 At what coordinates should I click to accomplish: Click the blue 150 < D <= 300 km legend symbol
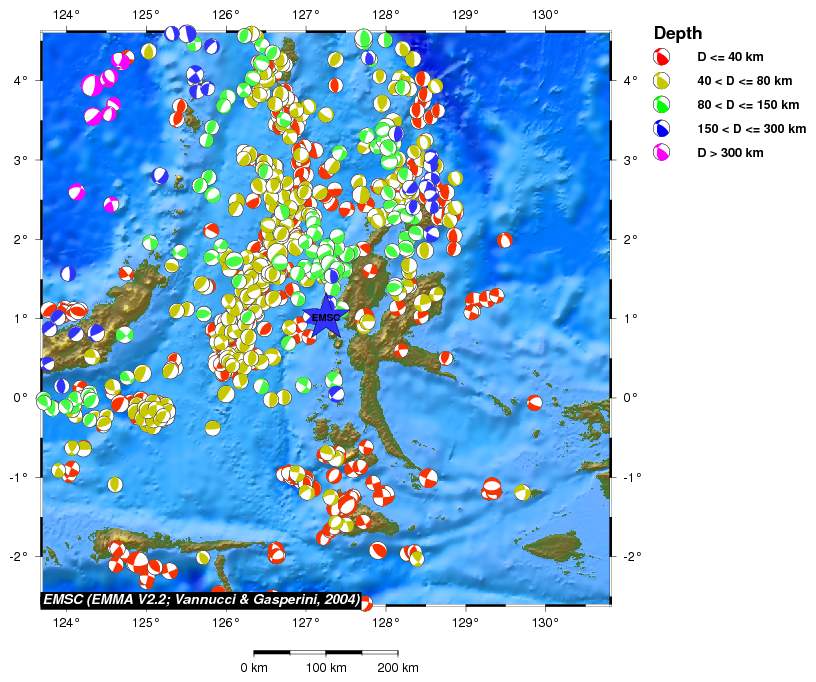[661, 129]
